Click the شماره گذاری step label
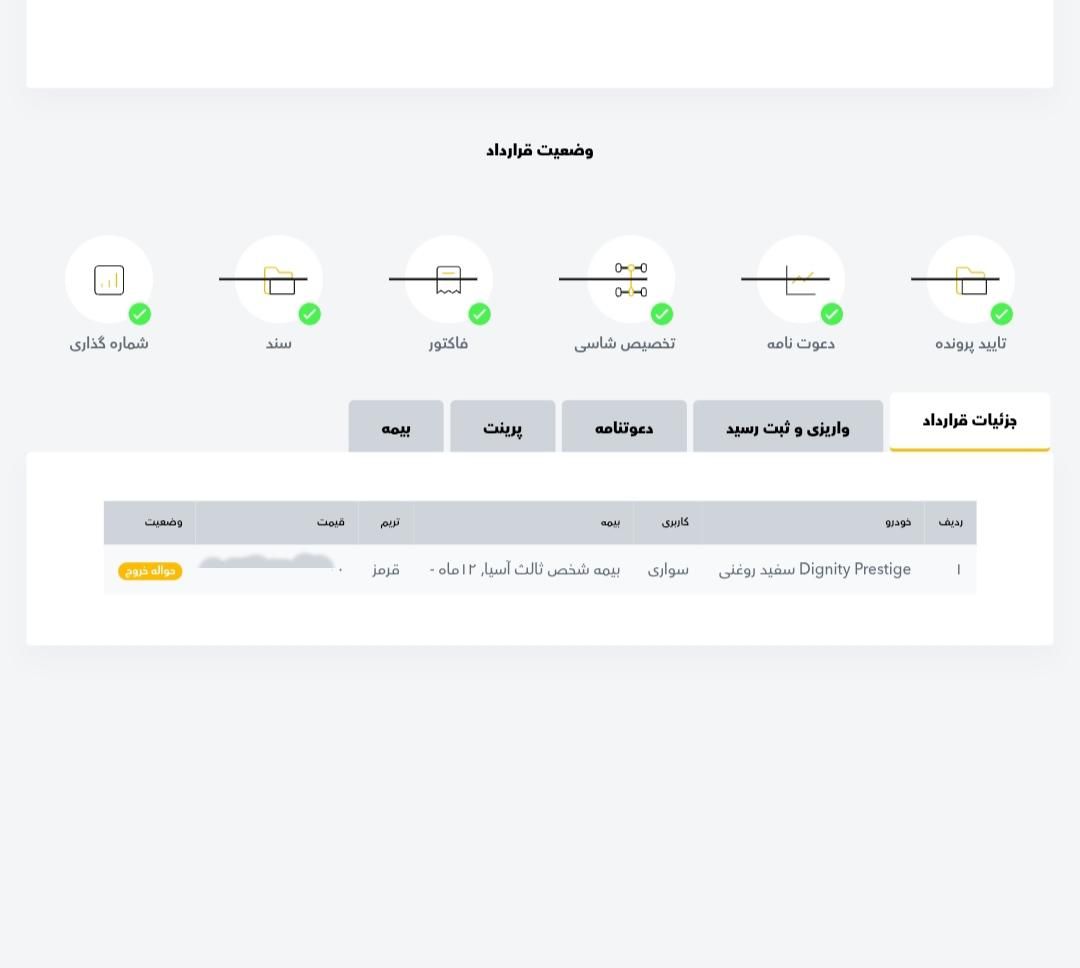 coord(109,343)
